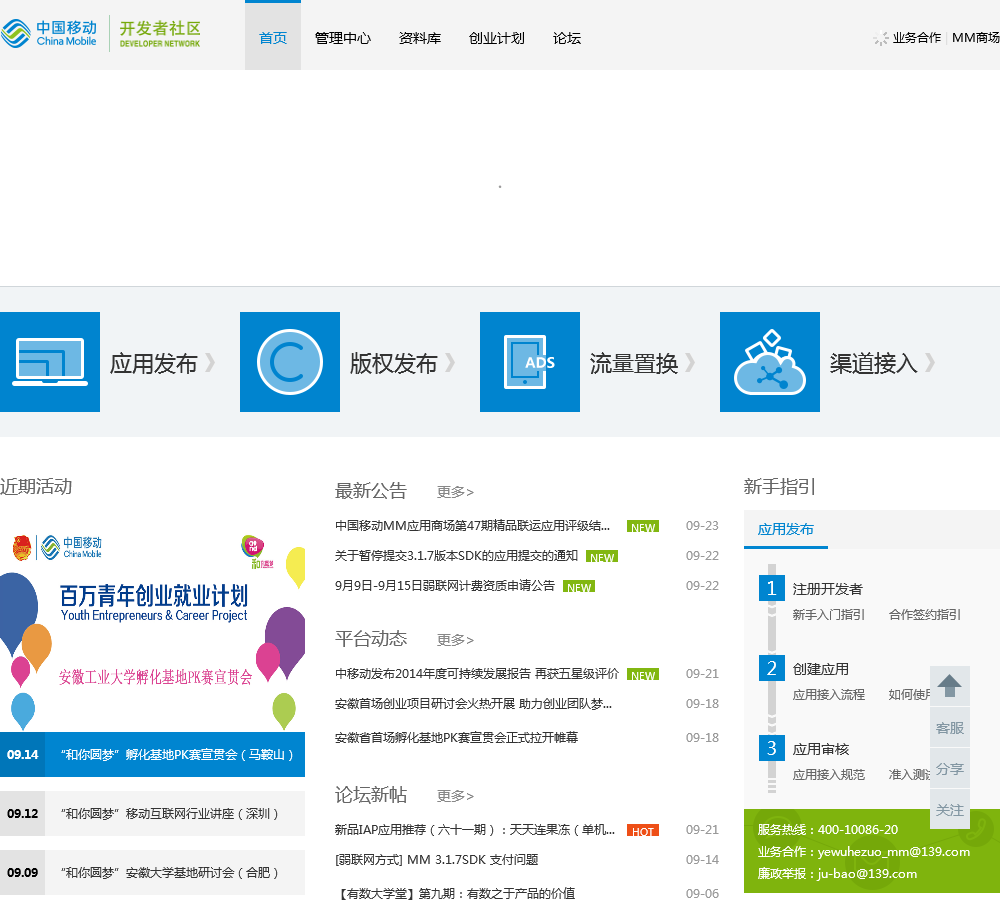
Task: Click NEW badge on 弱联网计费资质申请公告
Action: 579,587
